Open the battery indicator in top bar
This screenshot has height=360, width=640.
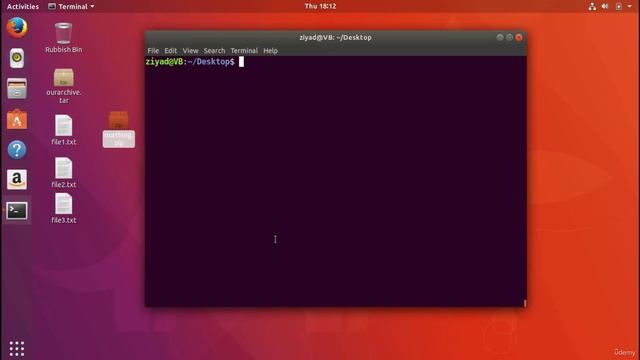coord(619,6)
